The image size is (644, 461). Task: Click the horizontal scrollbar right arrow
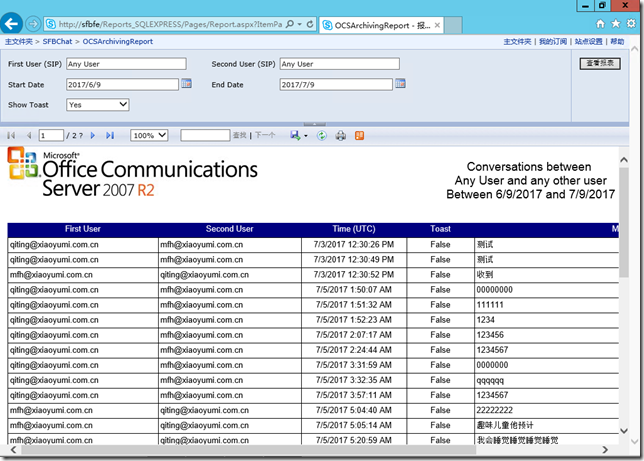(x=605, y=449)
